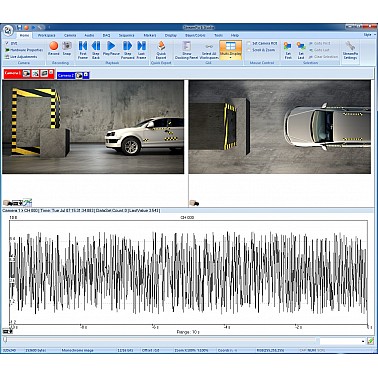
Task: Click the camera icon under right video
Action: [x=194, y=203]
